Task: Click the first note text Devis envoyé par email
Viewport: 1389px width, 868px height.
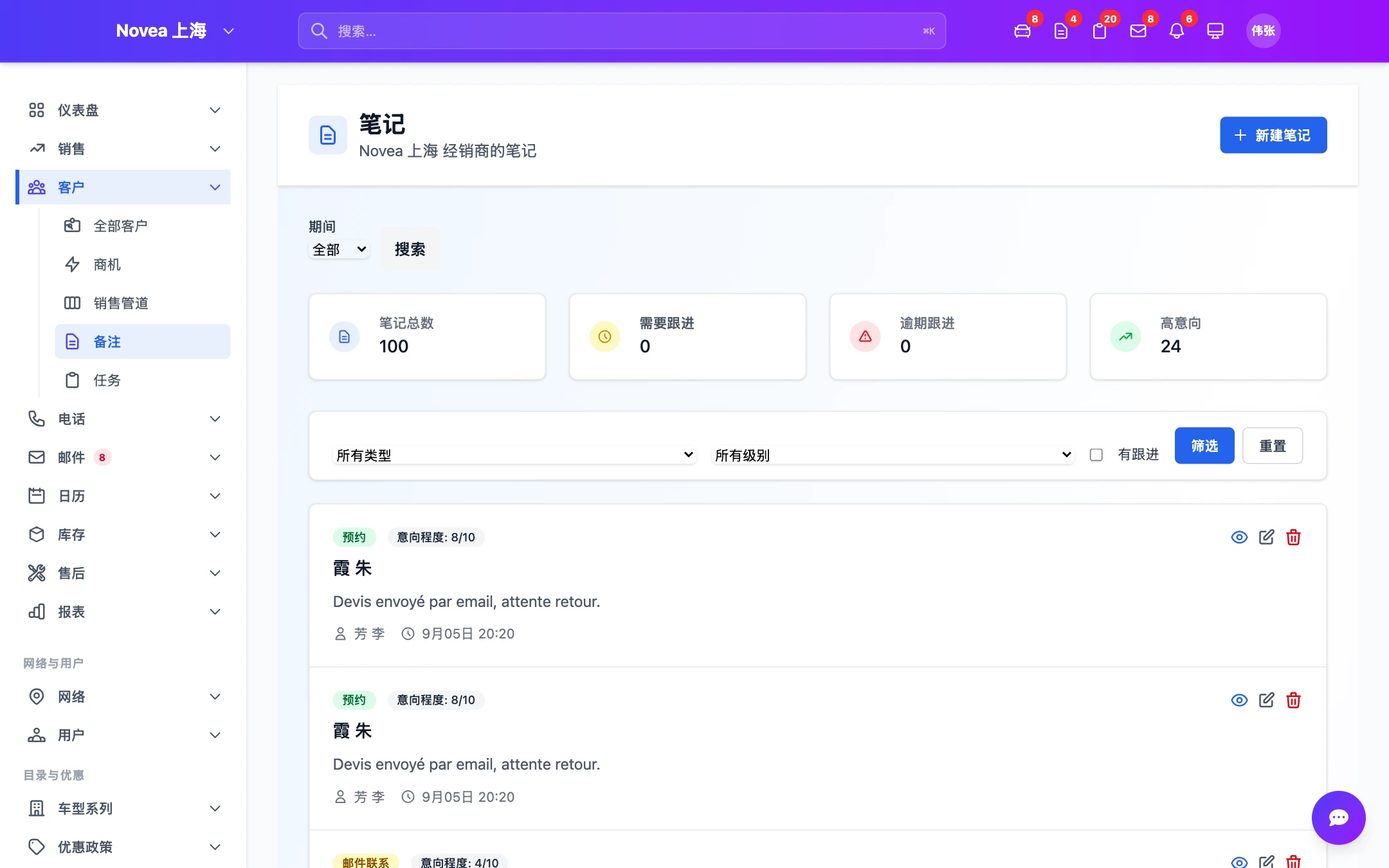Action: [x=466, y=601]
